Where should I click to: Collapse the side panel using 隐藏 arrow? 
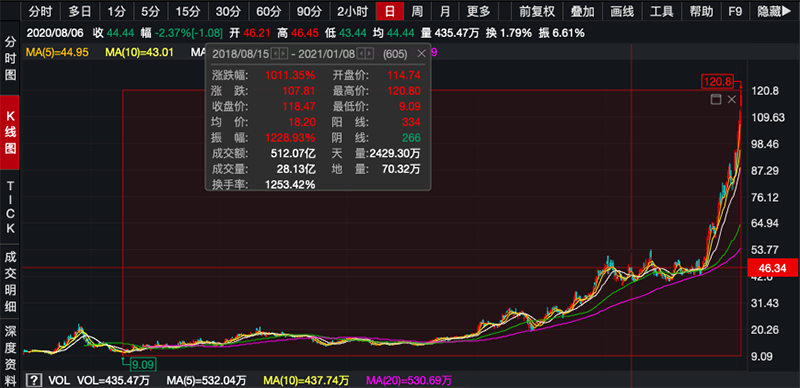click(774, 11)
